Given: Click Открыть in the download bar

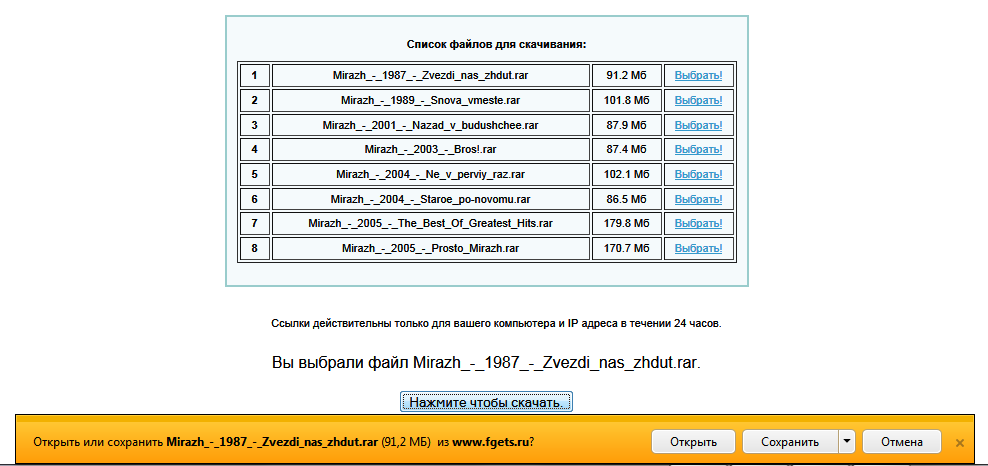Looking at the screenshot, I should [693, 441].
